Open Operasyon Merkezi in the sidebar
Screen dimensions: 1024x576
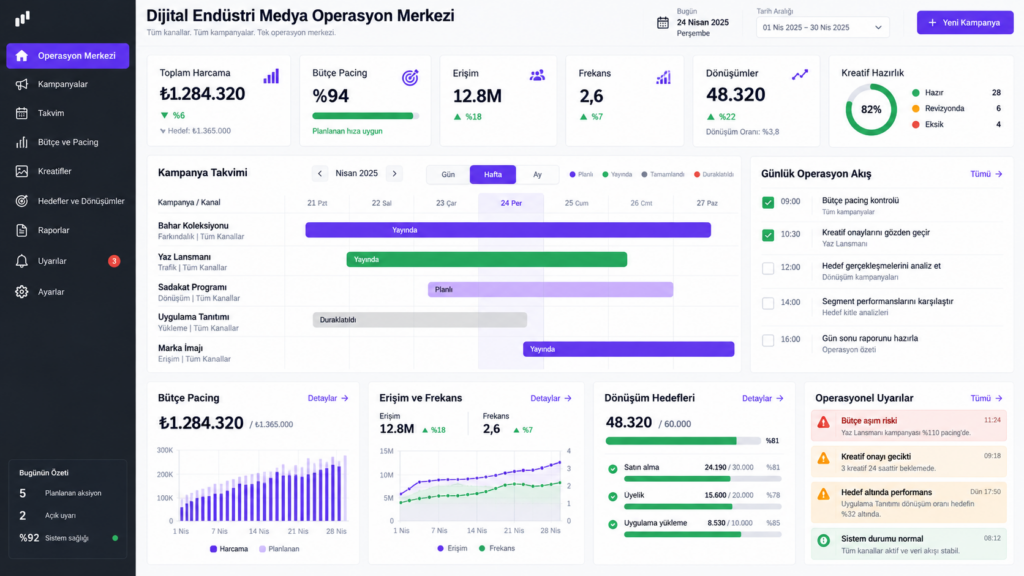(68, 56)
